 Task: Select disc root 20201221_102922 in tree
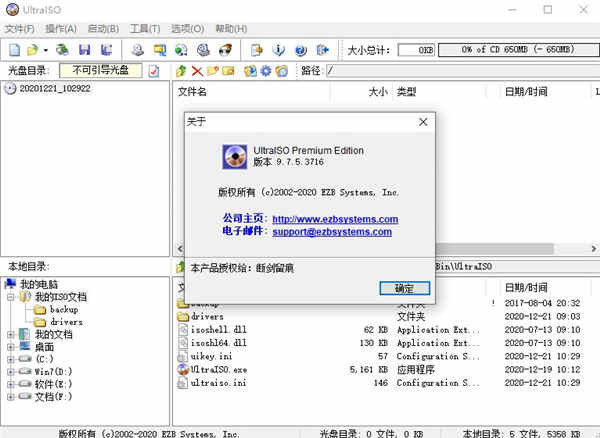pos(55,89)
